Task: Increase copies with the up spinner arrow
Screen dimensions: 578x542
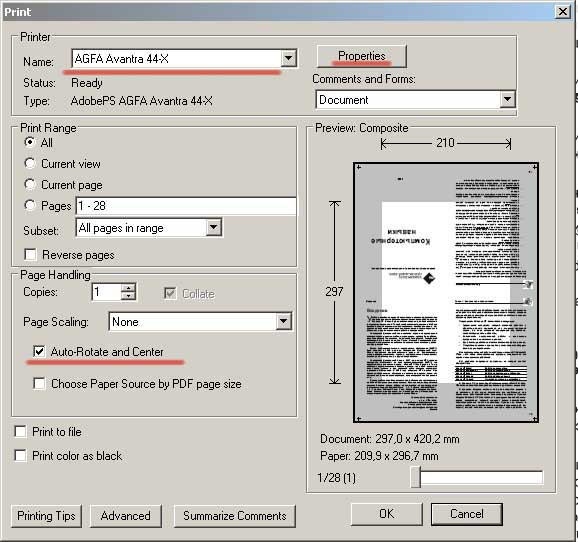Action: [x=128, y=288]
